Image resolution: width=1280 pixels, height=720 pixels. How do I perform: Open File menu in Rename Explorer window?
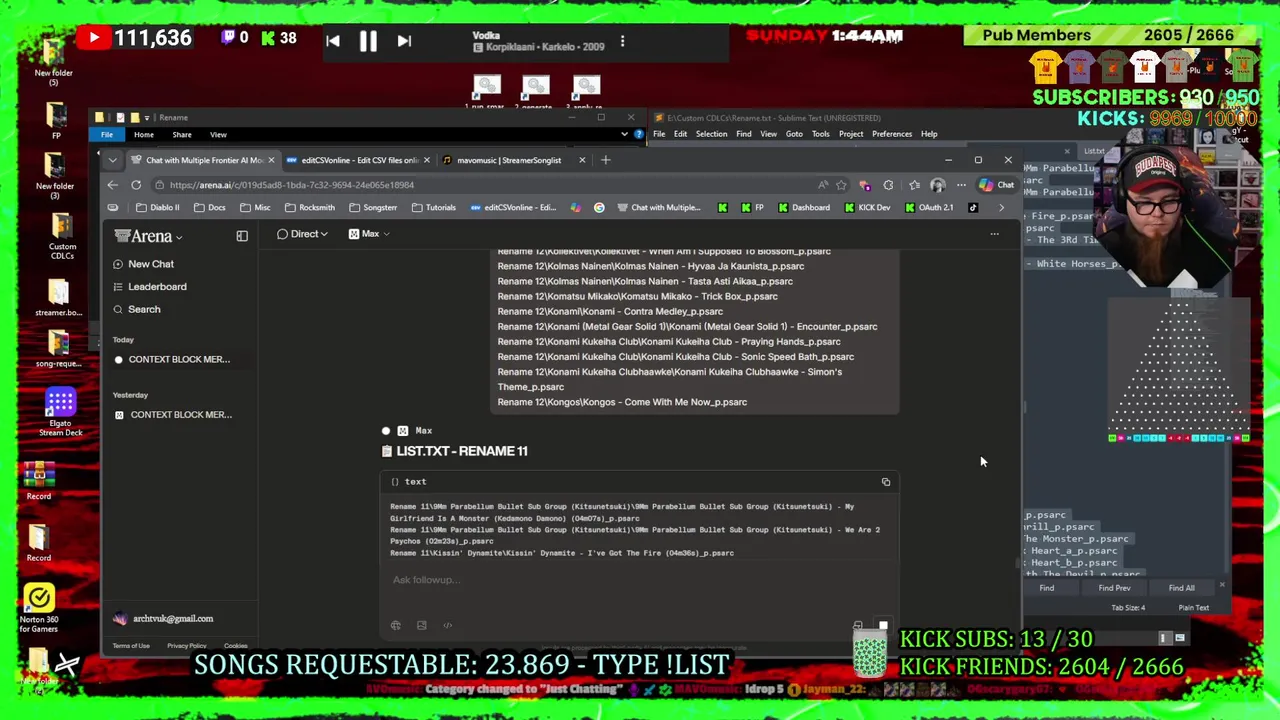point(107,135)
